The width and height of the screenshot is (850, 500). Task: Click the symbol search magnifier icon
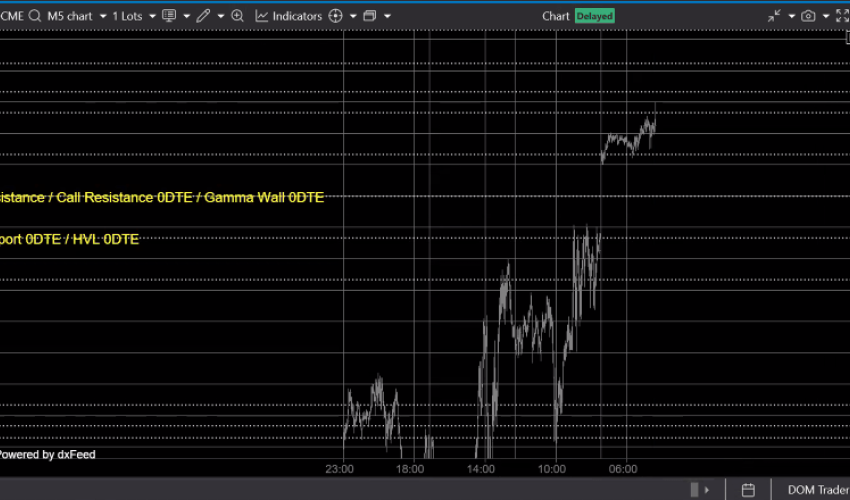(x=36, y=16)
